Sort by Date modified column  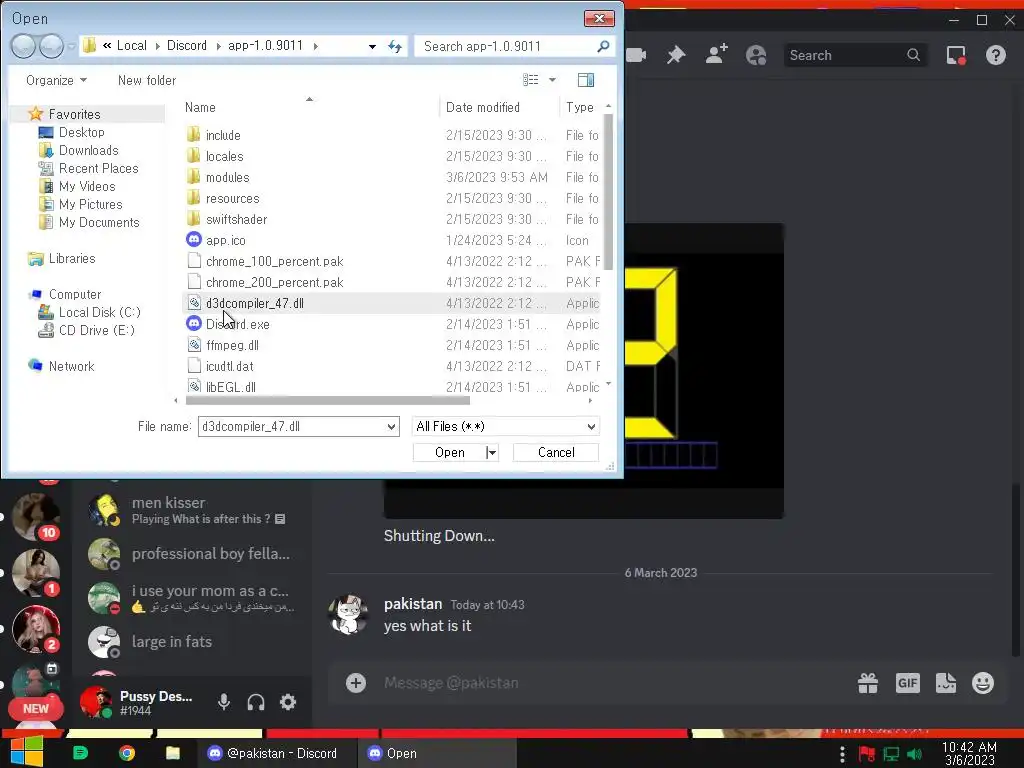click(x=499, y=107)
